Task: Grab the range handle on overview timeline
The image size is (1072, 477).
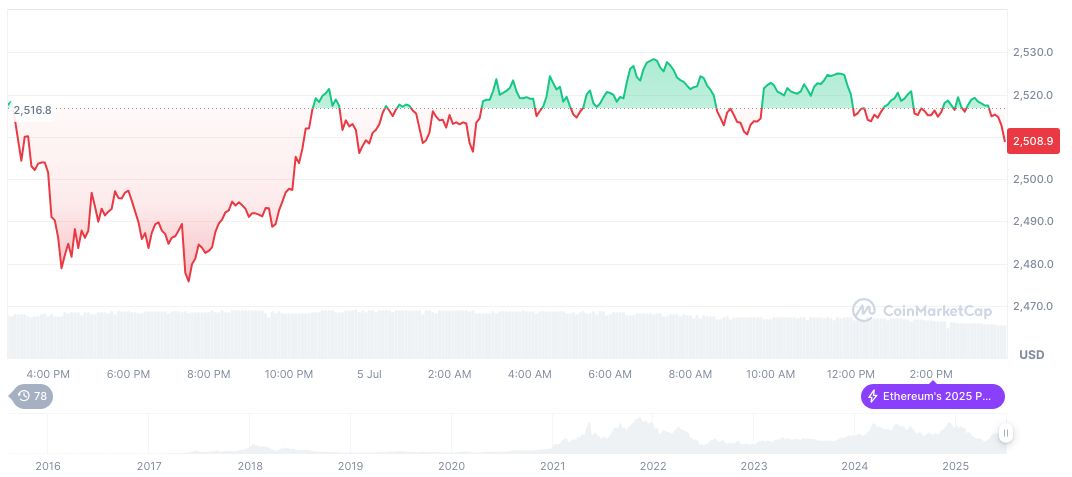Action: (x=1005, y=433)
